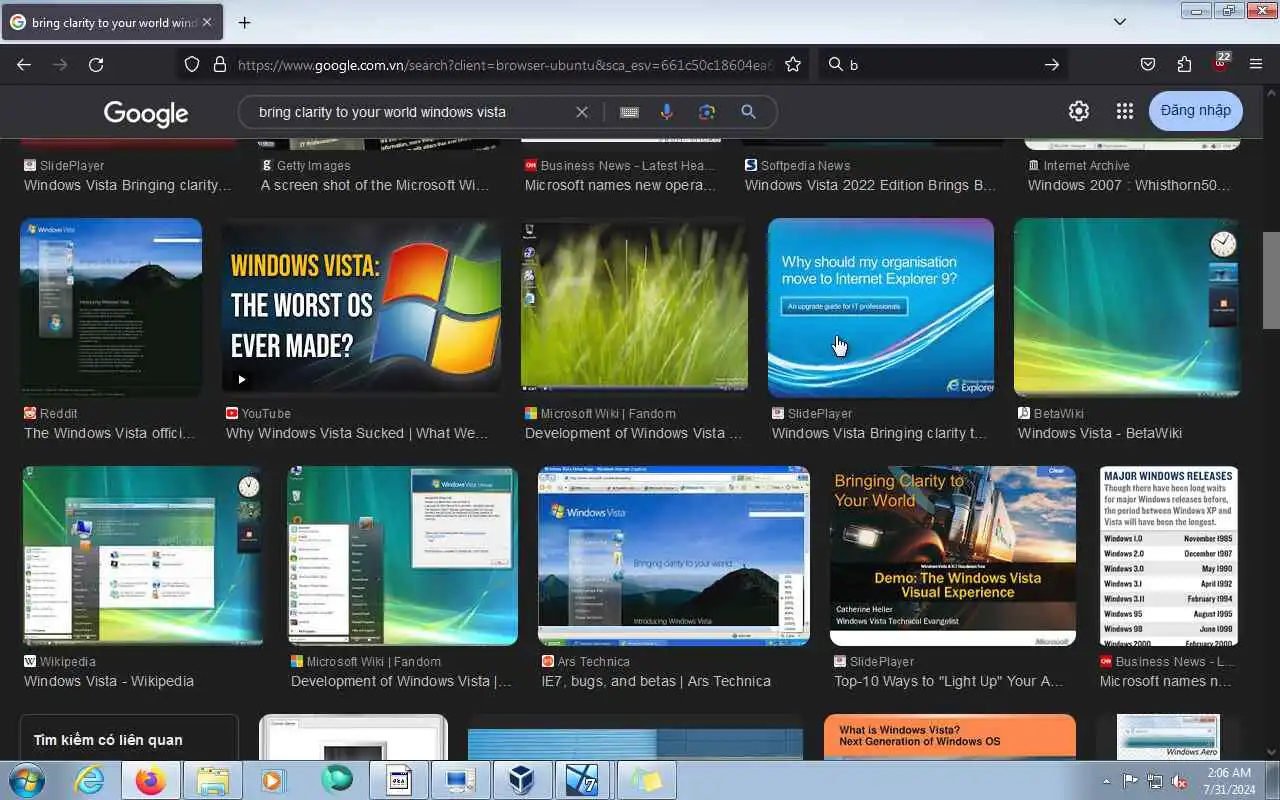The height and width of the screenshot is (800, 1280).
Task: Open Google on-screen keyboard input tool
Action: [x=629, y=112]
